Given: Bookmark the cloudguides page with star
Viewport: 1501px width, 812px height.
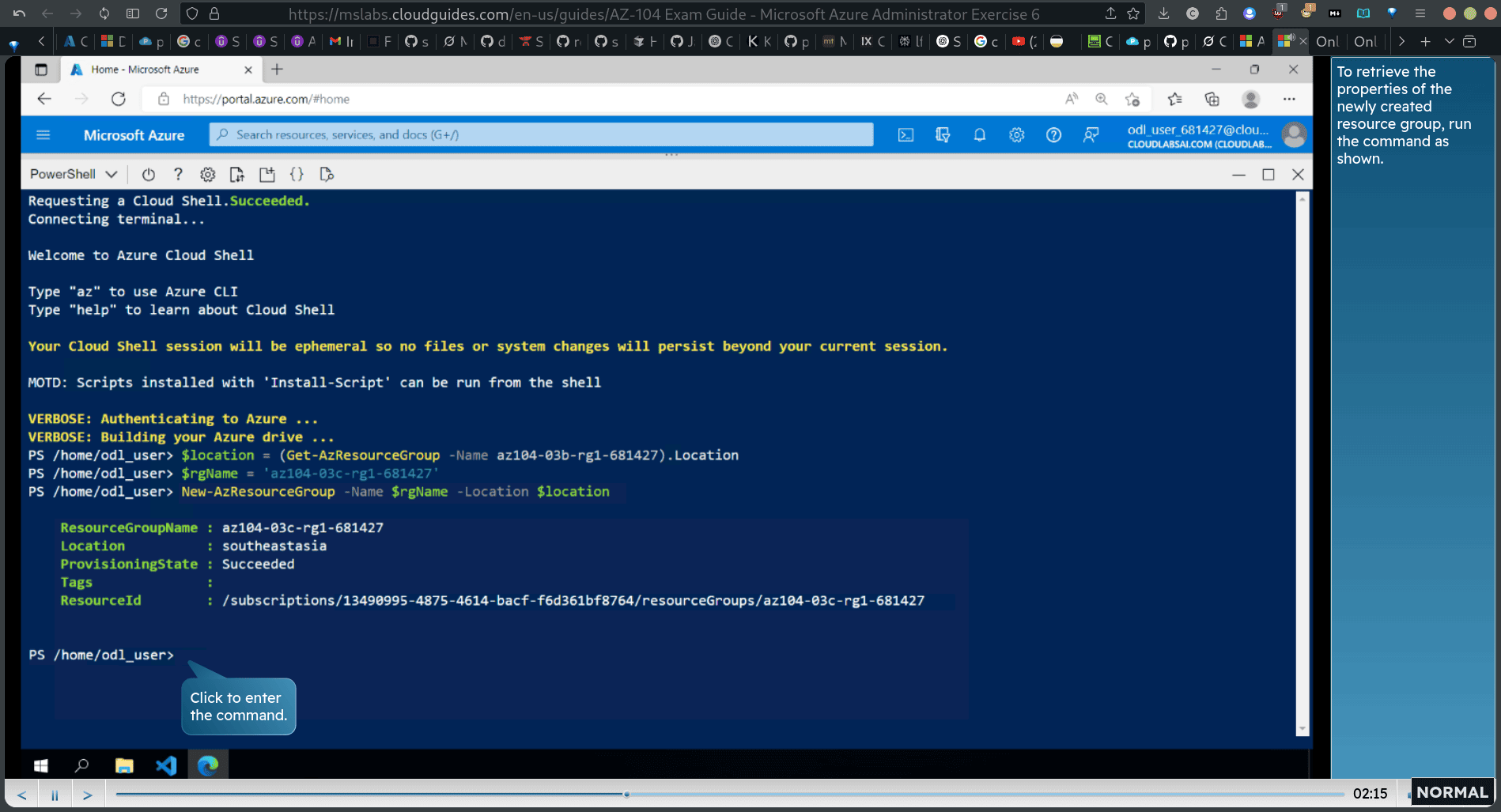Looking at the screenshot, I should [x=1133, y=13].
